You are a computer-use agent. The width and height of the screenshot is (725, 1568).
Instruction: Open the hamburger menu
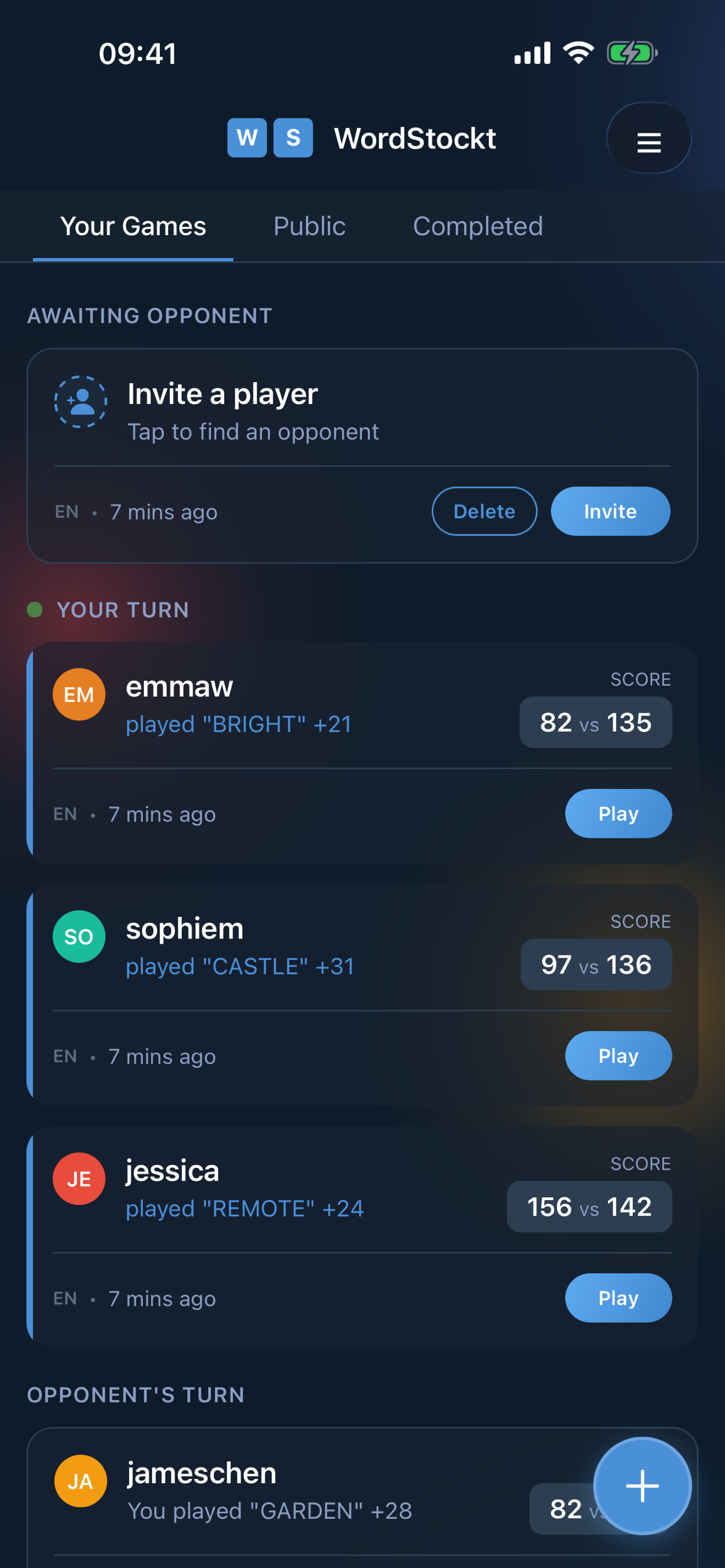[x=649, y=138]
